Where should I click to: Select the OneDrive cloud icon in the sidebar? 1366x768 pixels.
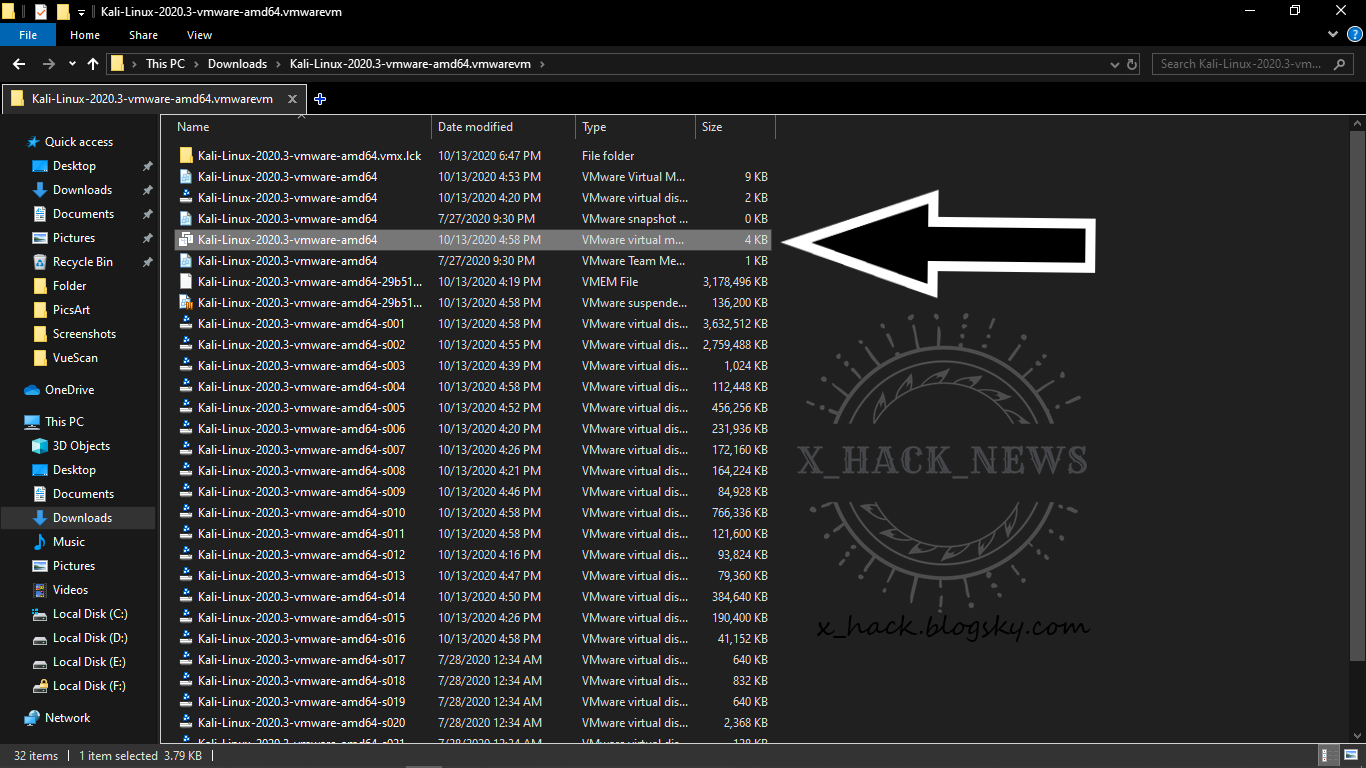[32, 390]
